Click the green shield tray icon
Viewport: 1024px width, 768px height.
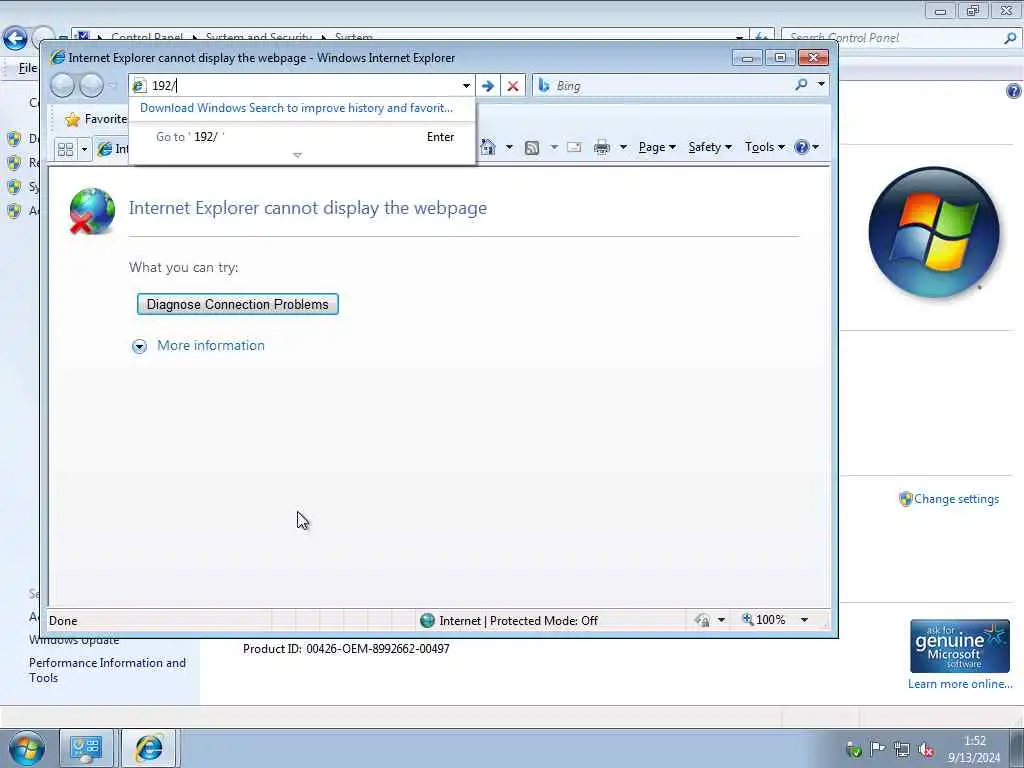(x=854, y=750)
